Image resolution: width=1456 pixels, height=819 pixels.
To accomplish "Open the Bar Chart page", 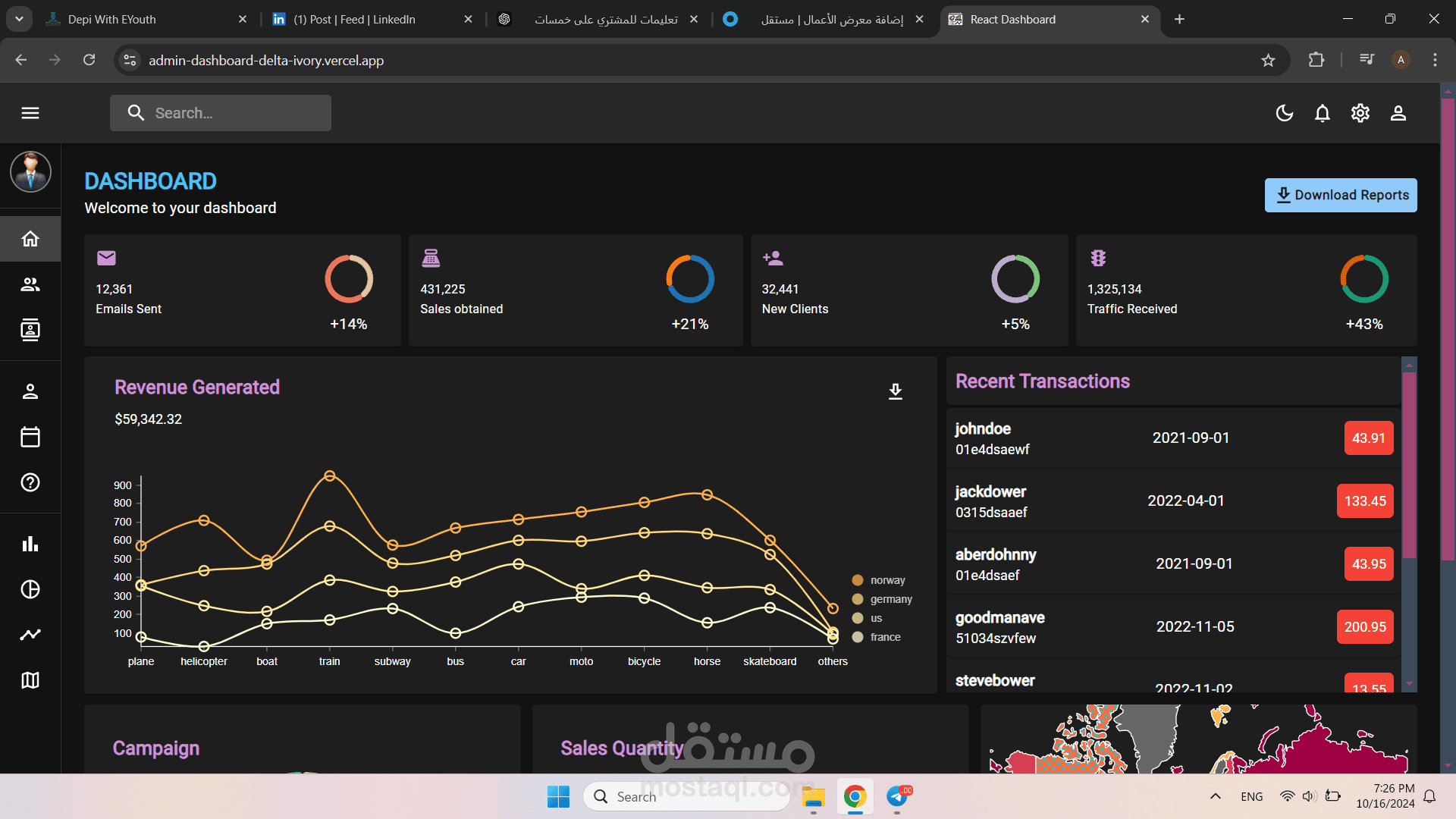I will (30, 544).
